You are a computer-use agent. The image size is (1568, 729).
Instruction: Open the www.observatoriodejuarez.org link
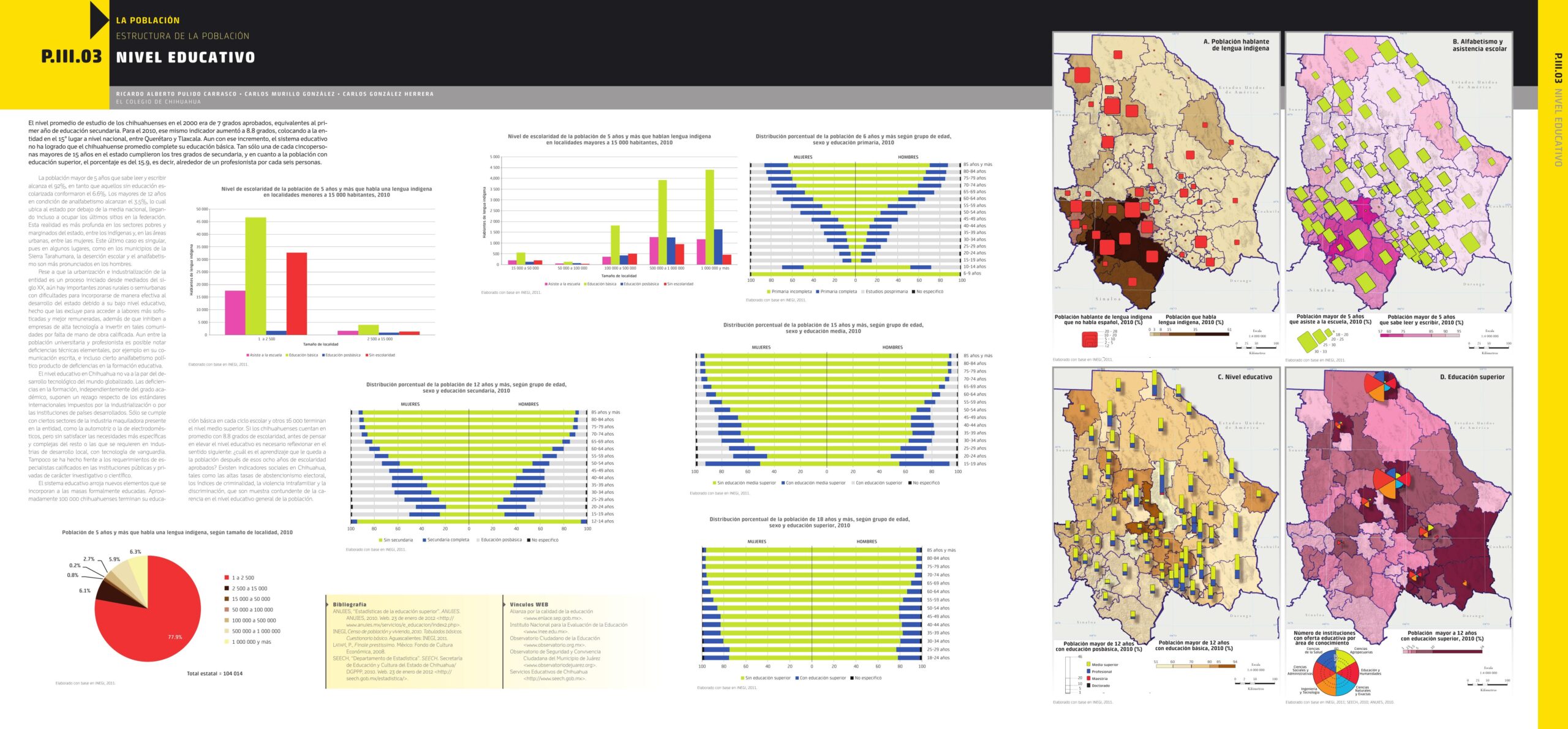click(x=559, y=665)
